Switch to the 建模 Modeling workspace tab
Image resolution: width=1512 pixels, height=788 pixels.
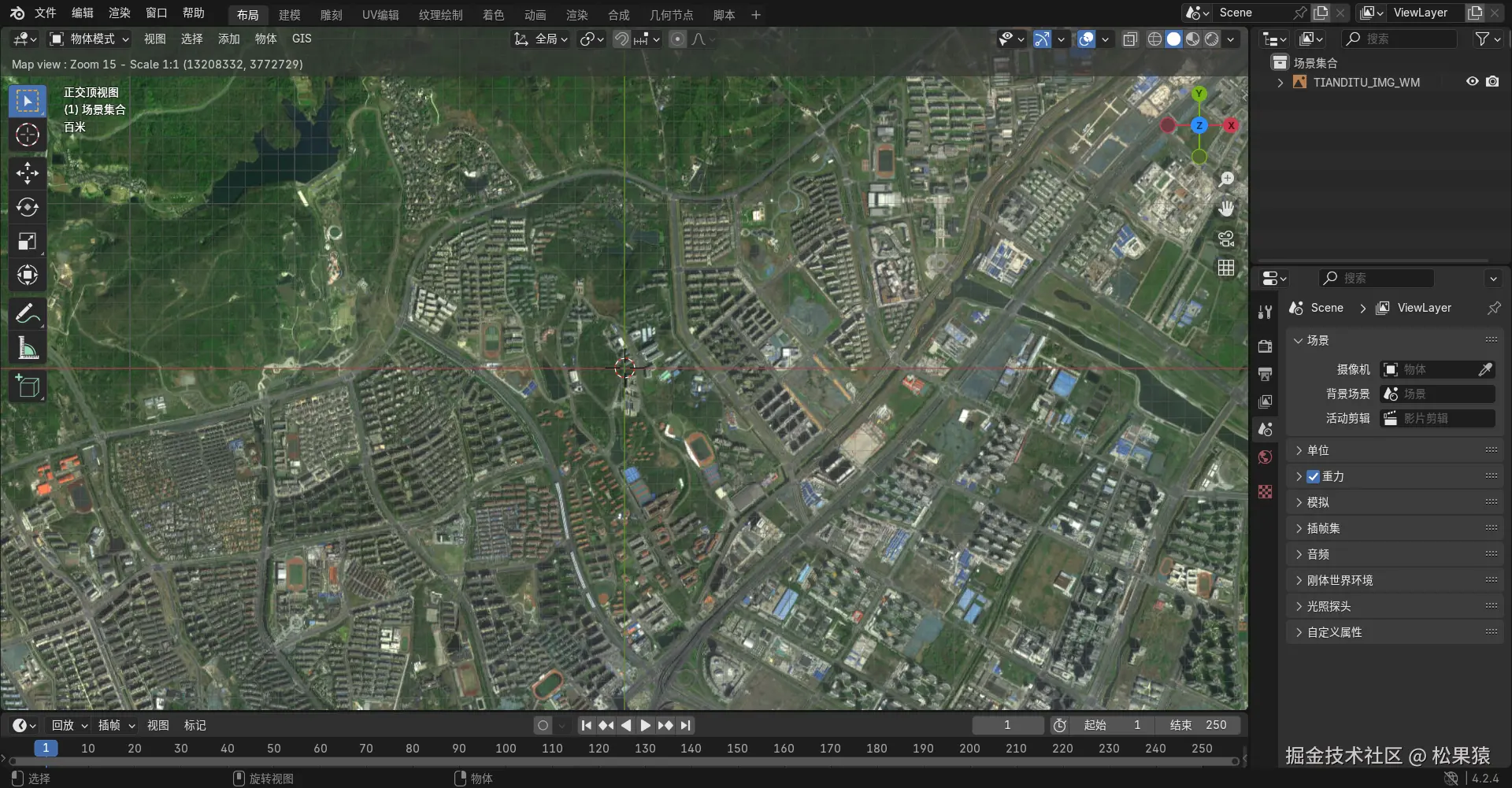pos(290,15)
